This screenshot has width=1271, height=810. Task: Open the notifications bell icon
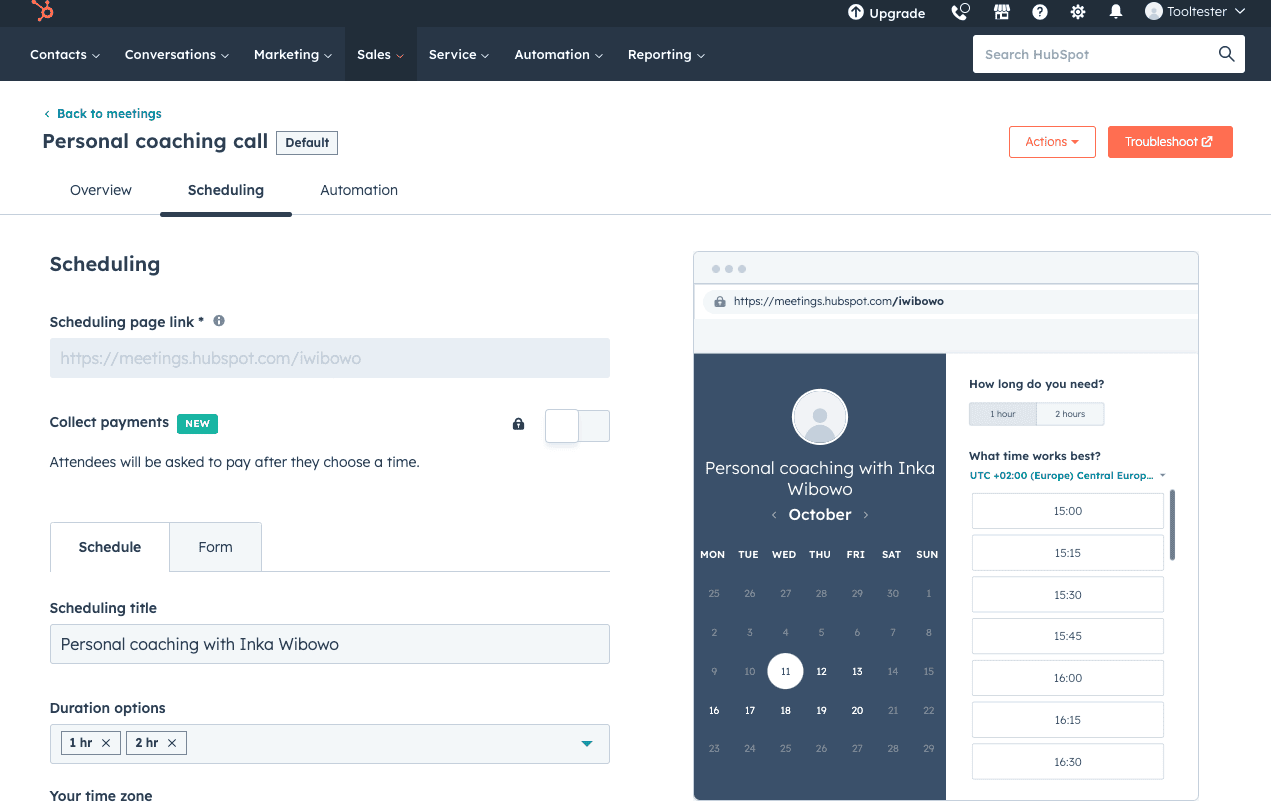[x=1116, y=12]
